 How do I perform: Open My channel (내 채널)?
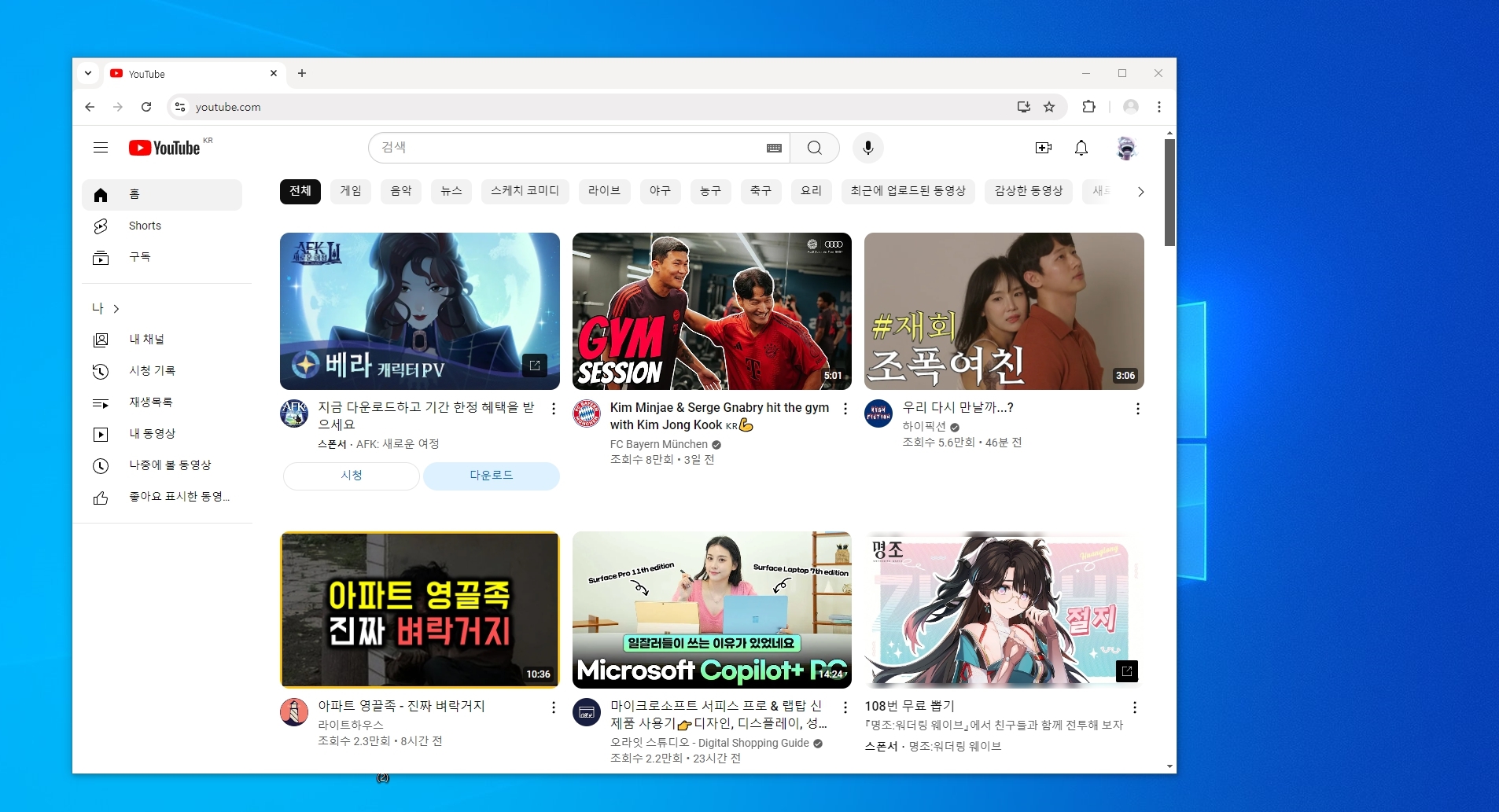tap(162, 340)
